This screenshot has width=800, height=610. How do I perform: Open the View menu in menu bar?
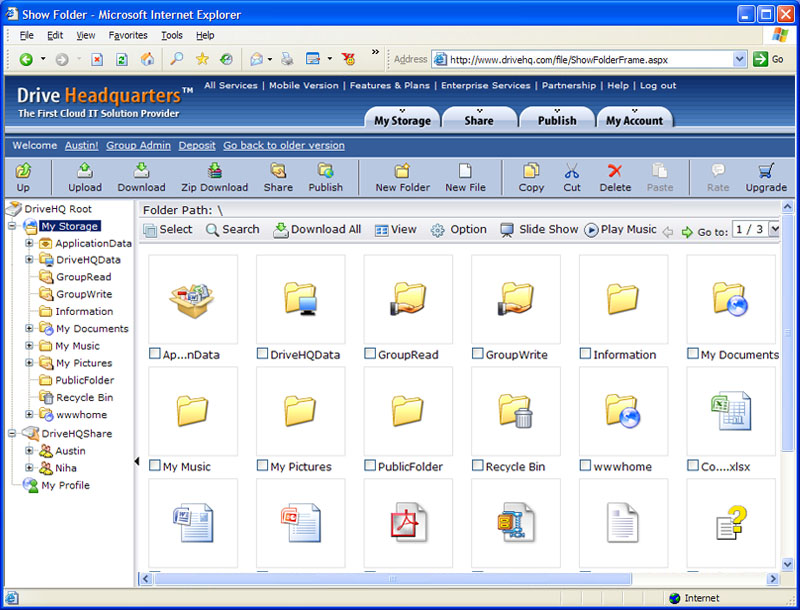pos(86,35)
